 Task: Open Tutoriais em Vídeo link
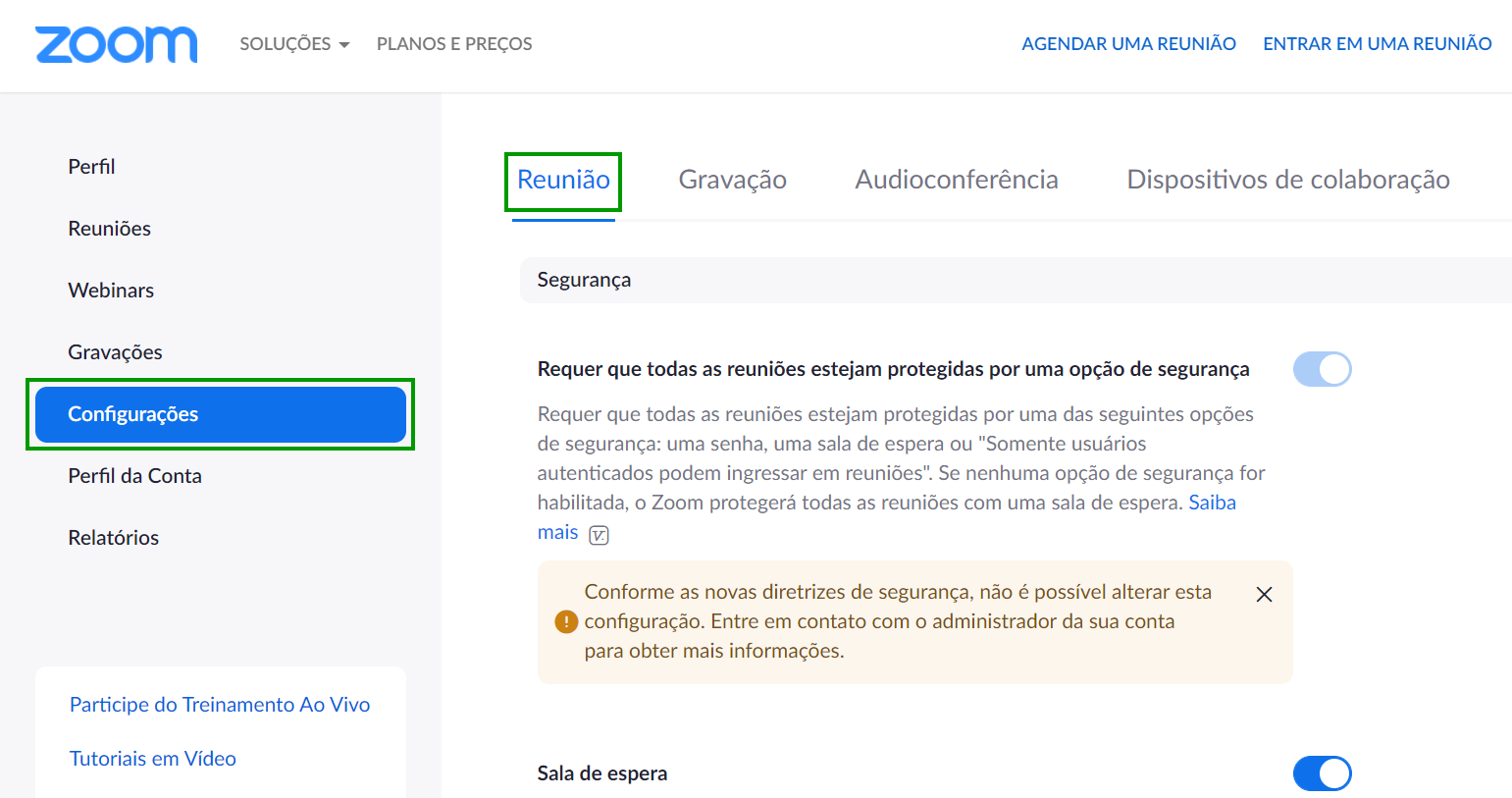152,759
